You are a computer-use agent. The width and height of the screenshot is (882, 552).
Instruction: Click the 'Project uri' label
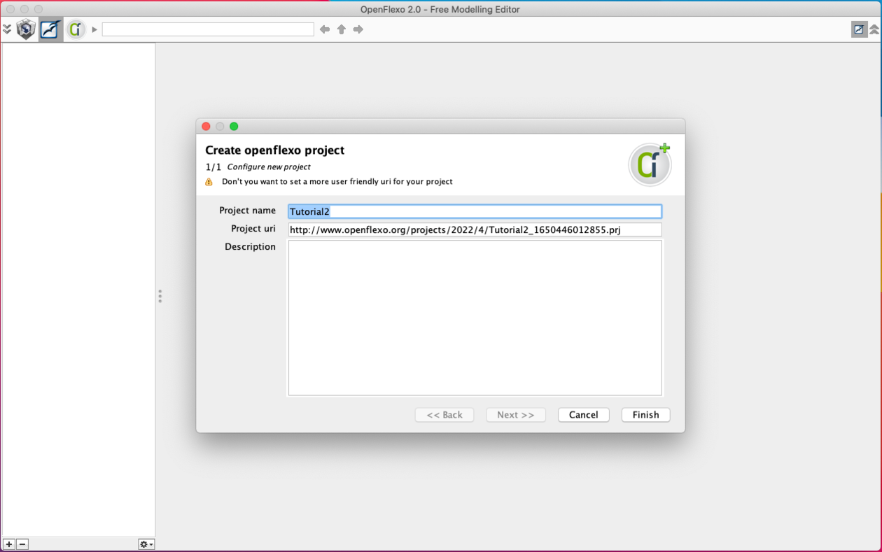(253, 228)
